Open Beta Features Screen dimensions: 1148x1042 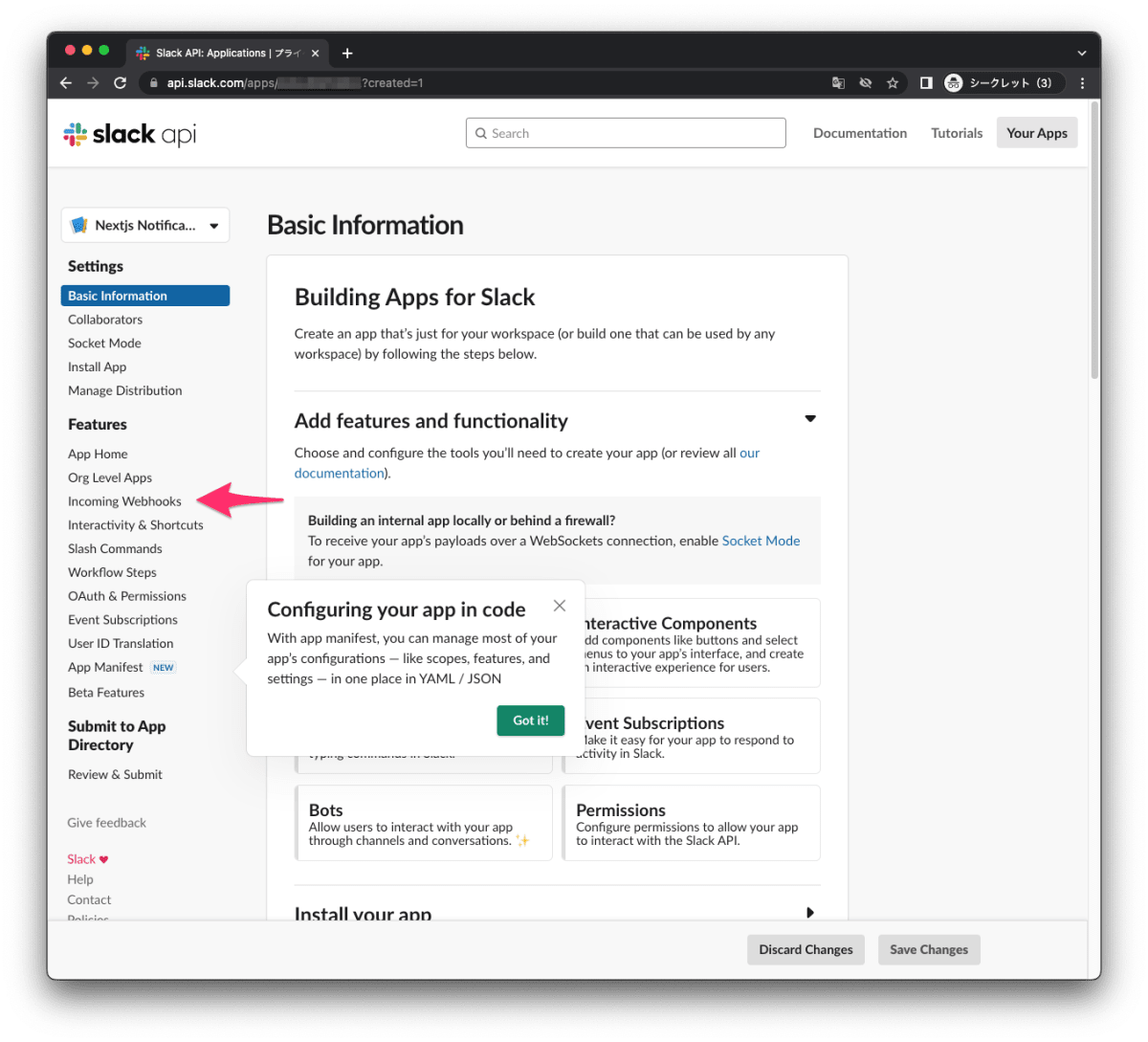(x=106, y=693)
